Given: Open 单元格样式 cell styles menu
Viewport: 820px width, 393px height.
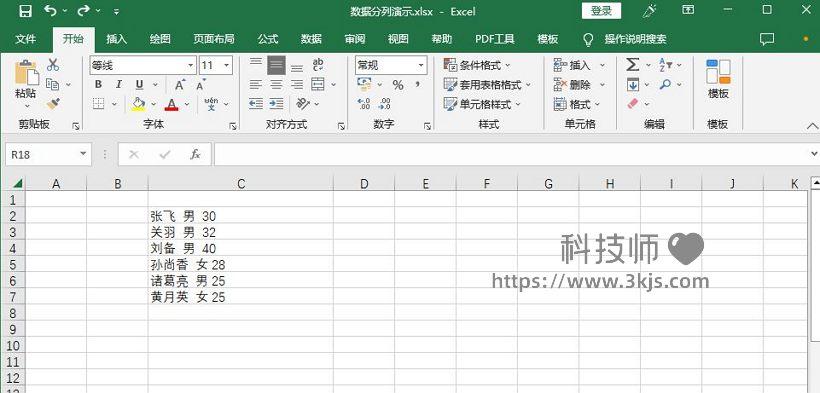Looking at the screenshot, I should pyautogui.click(x=482, y=104).
